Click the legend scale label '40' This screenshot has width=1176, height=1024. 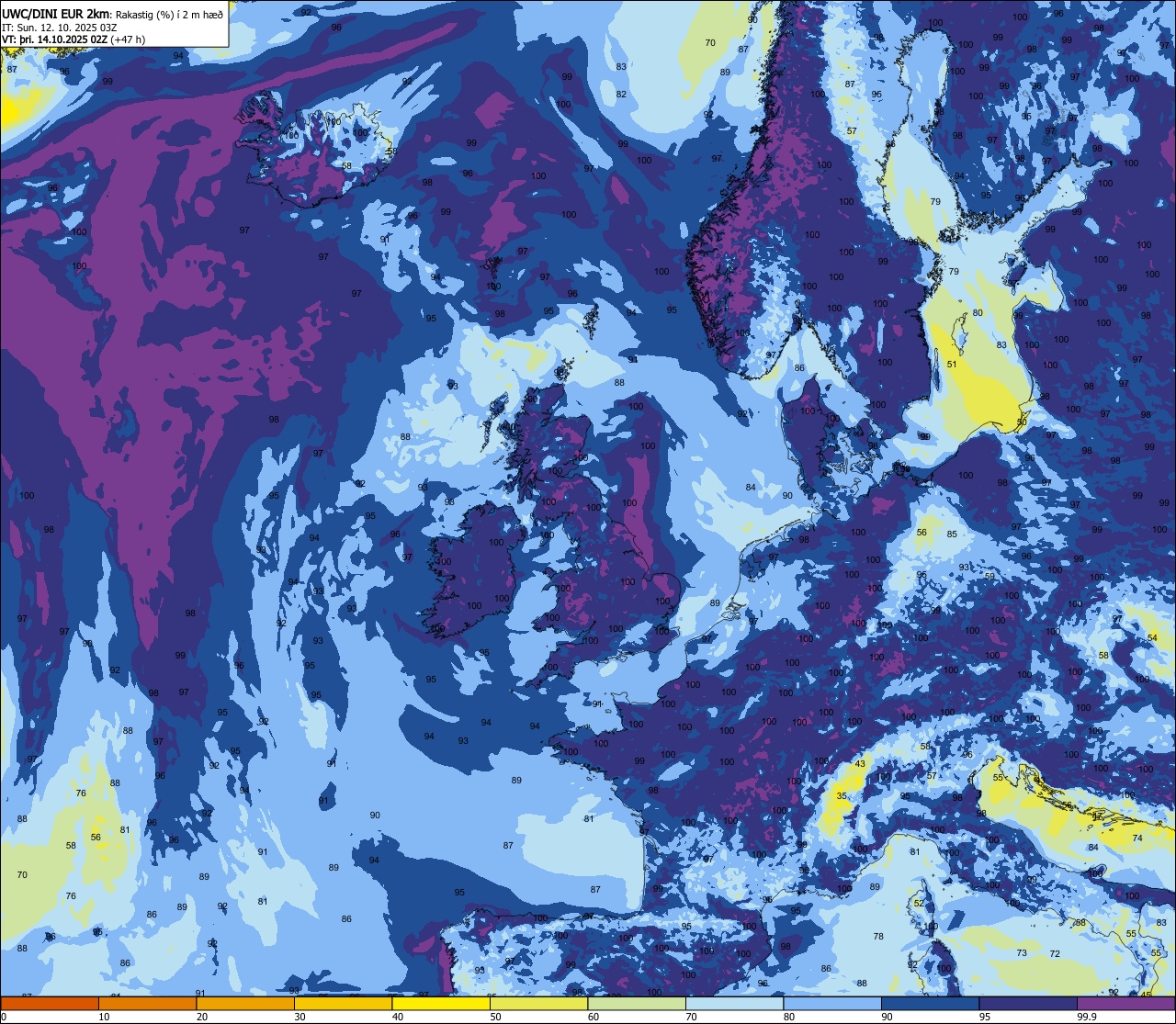(x=398, y=1017)
